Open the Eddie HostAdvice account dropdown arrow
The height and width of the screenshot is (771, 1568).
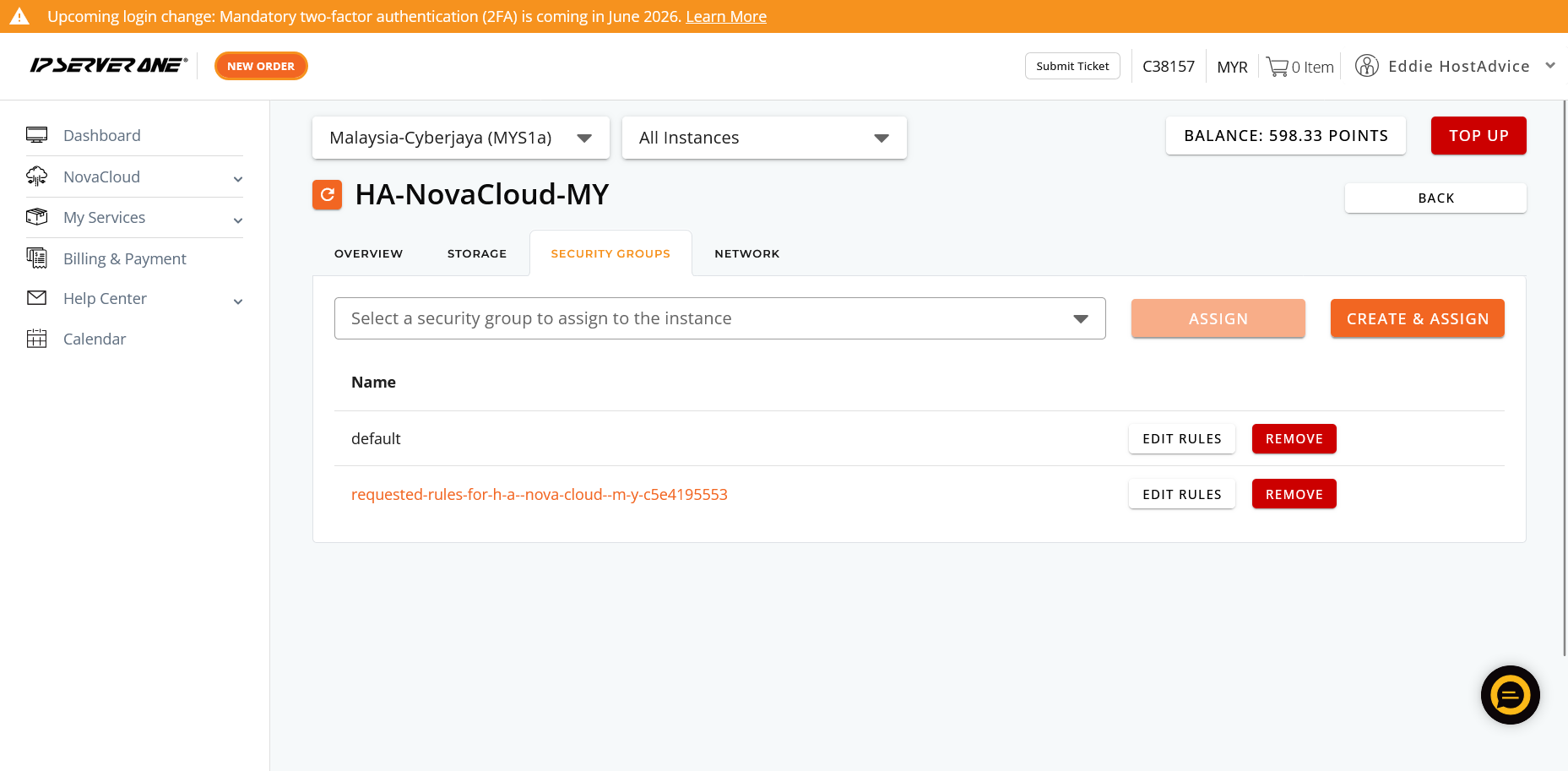coord(1550,66)
